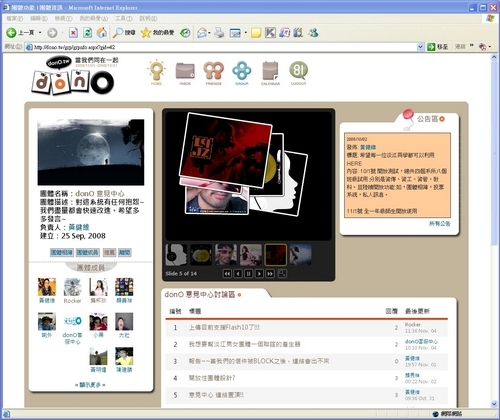This screenshot has width=500, height=420.
Task: Click the second blue button under group info
Action: [87, 252]
